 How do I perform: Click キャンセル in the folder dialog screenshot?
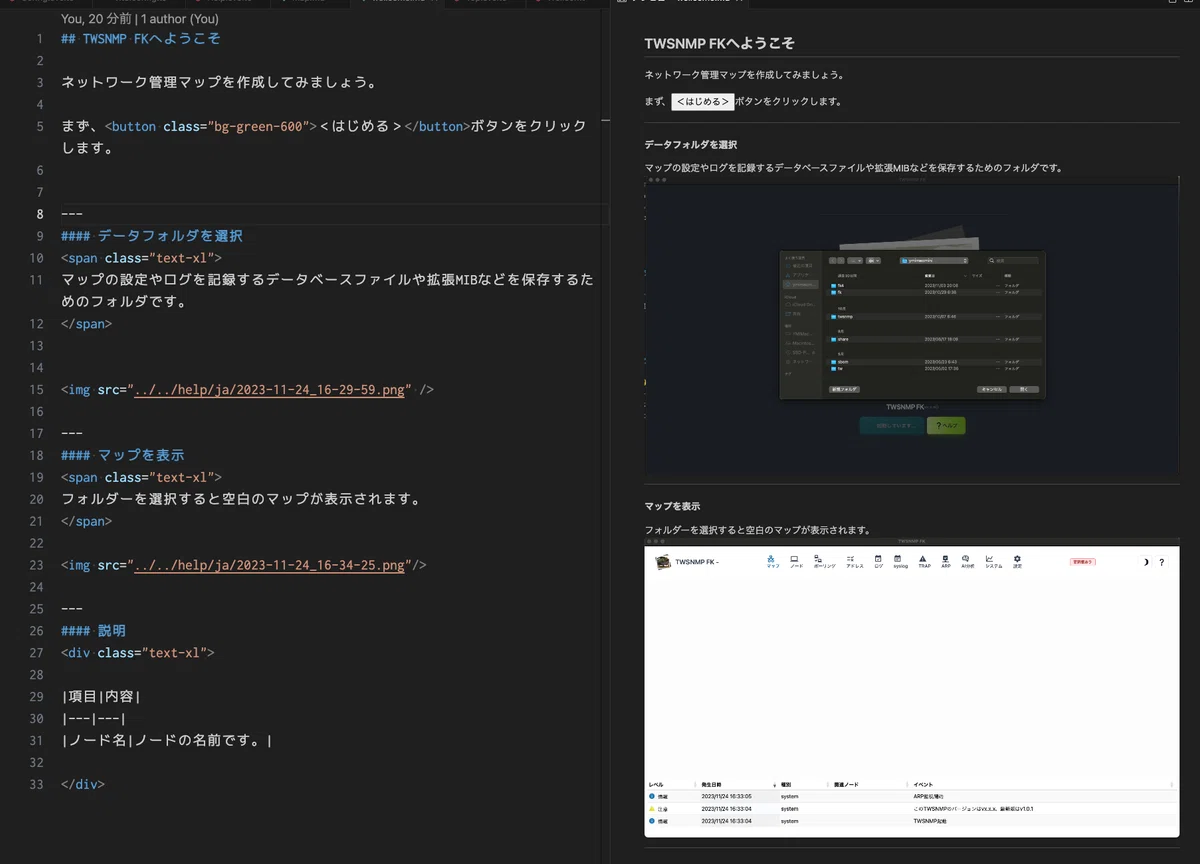point(992,389)
